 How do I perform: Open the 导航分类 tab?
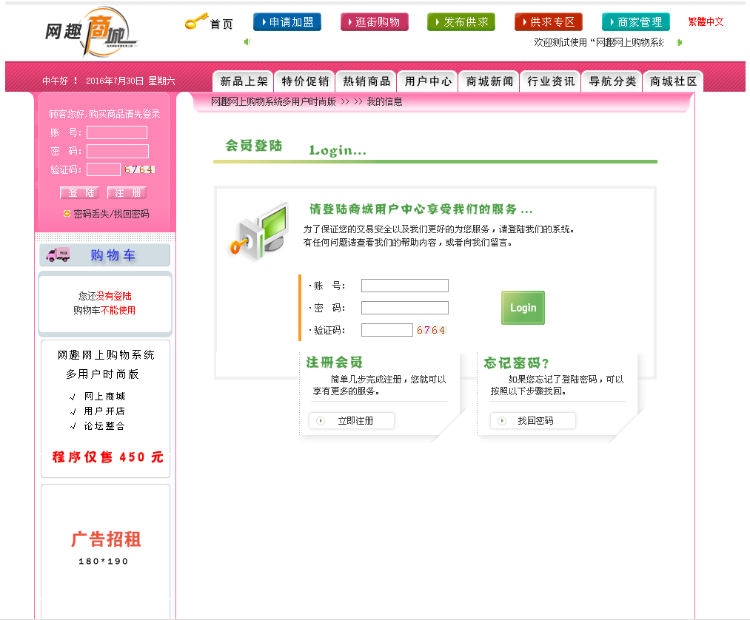coord(612,81)
